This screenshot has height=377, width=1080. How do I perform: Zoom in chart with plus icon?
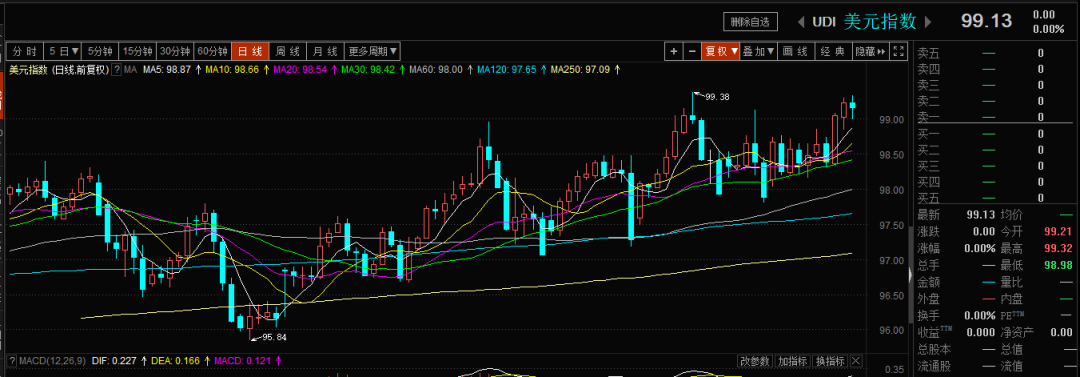pos(673,51)
